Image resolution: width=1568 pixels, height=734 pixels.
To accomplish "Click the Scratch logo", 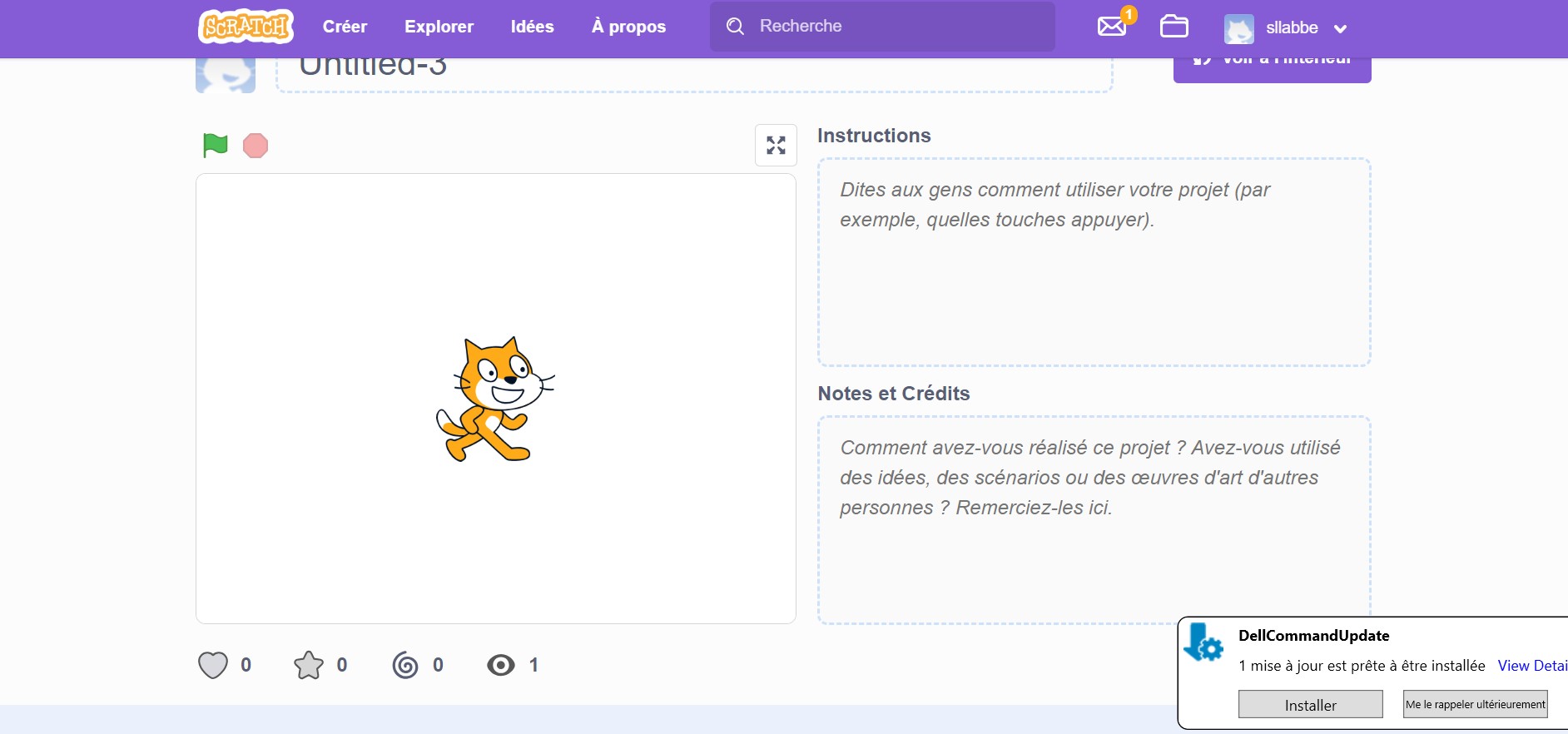I will [x=246, y=27].
